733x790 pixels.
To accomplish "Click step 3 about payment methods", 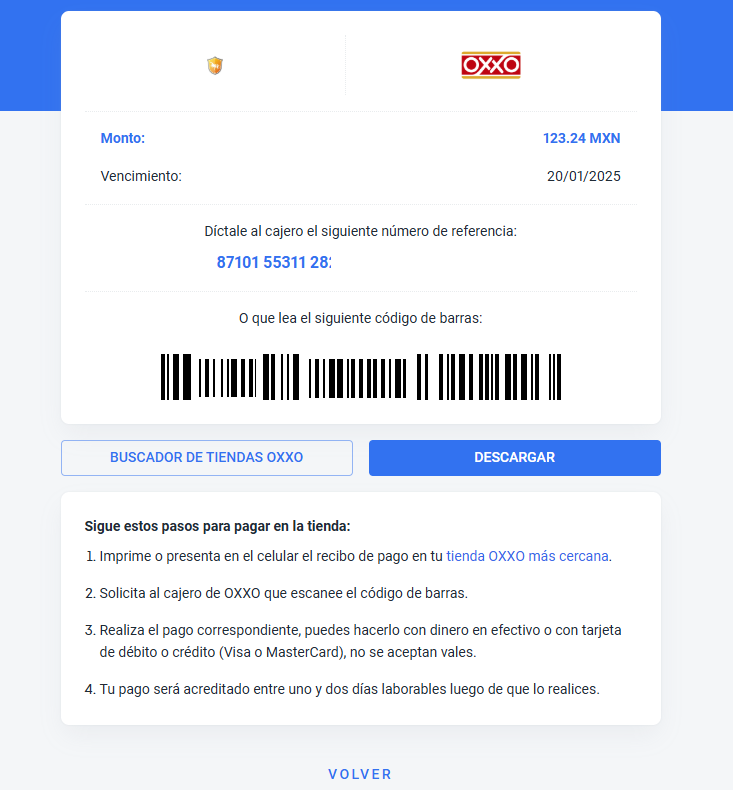I will click(354, 641).
